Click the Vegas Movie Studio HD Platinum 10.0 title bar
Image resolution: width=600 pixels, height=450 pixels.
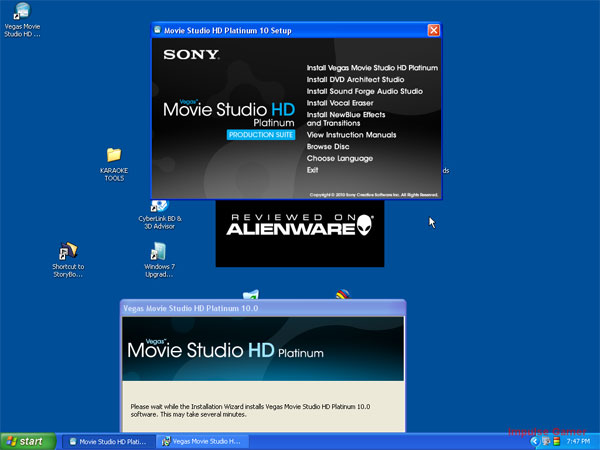(262, 308)
